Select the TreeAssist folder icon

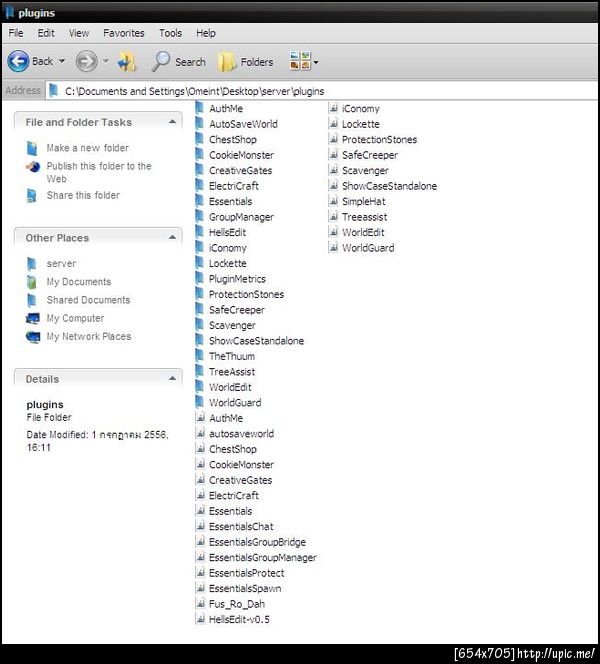[x=199, y=371]
